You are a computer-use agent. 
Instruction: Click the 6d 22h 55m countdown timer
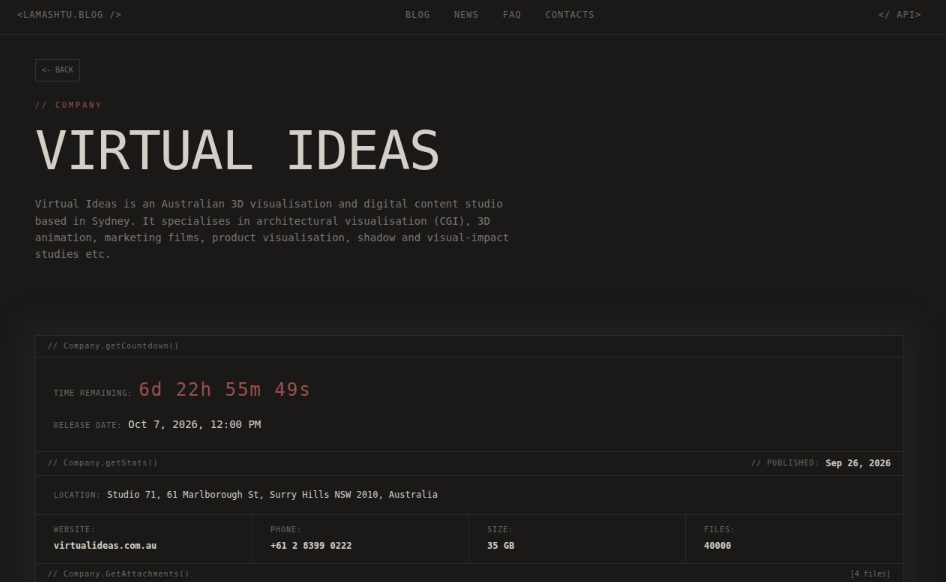224,390
